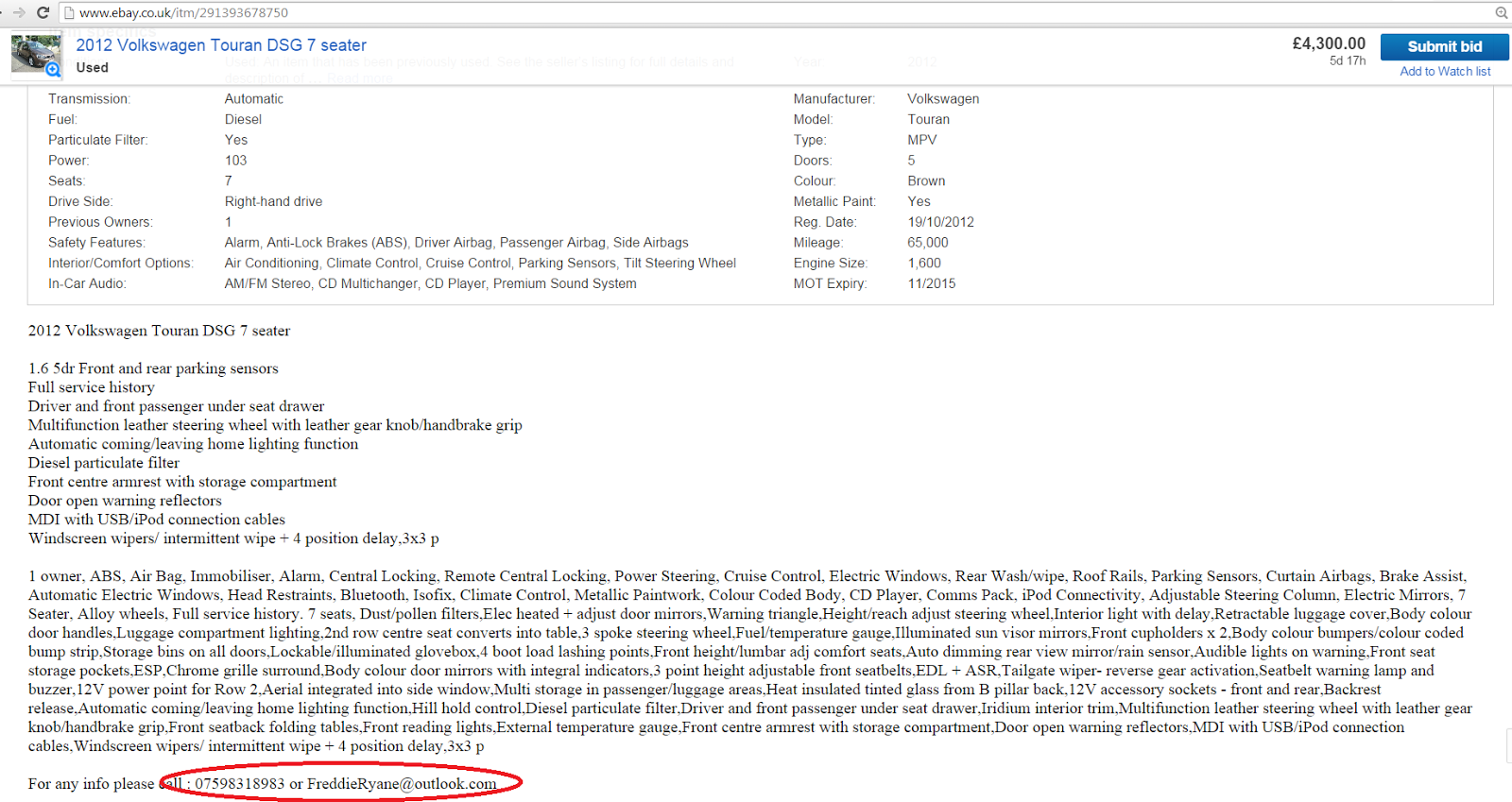1512x802 pixels.
Task: Click the Safety Features list starting with Alarm
Action: pos(456,243)
